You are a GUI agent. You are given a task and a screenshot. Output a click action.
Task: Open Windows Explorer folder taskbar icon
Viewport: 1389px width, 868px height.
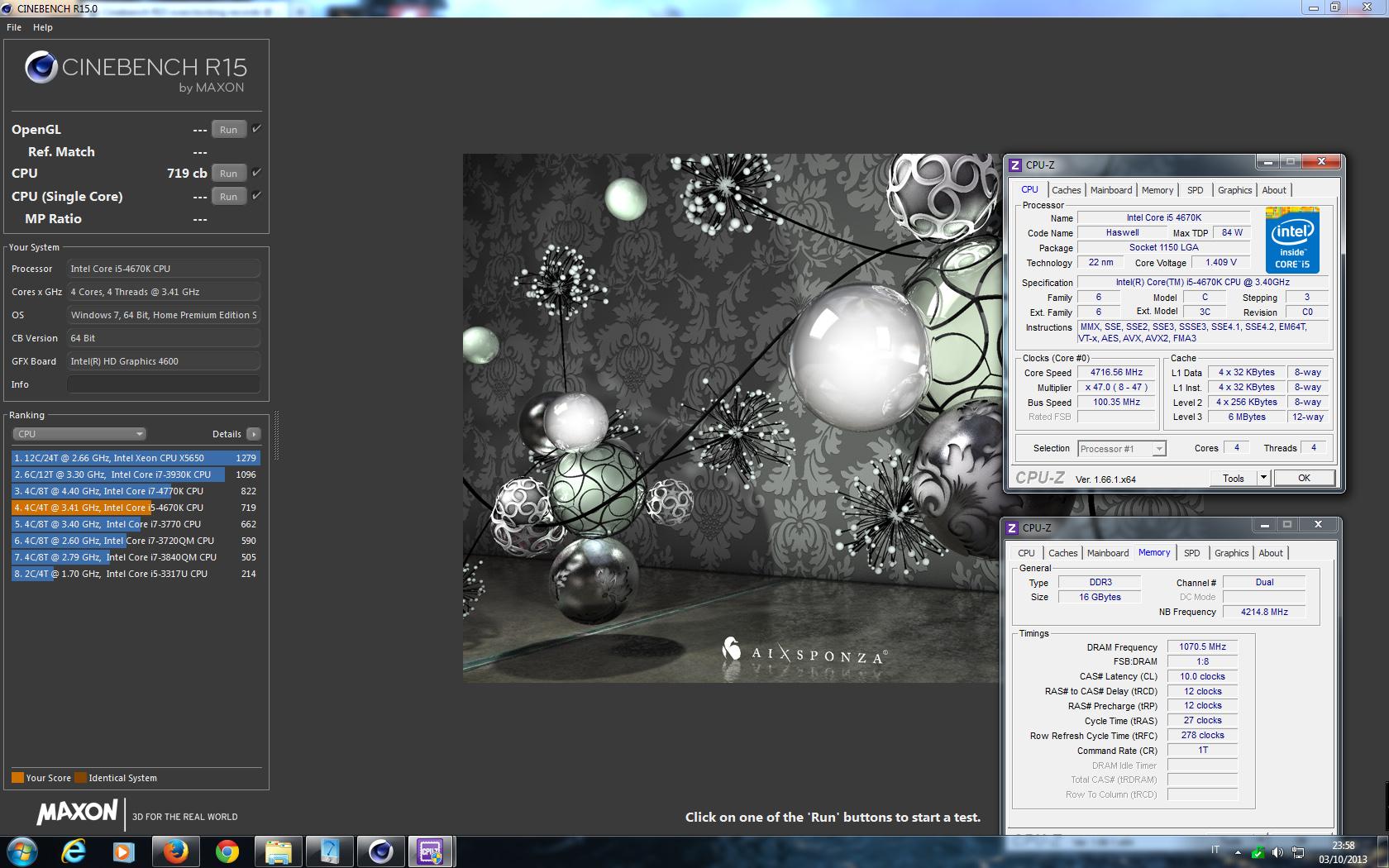[278, 851]
